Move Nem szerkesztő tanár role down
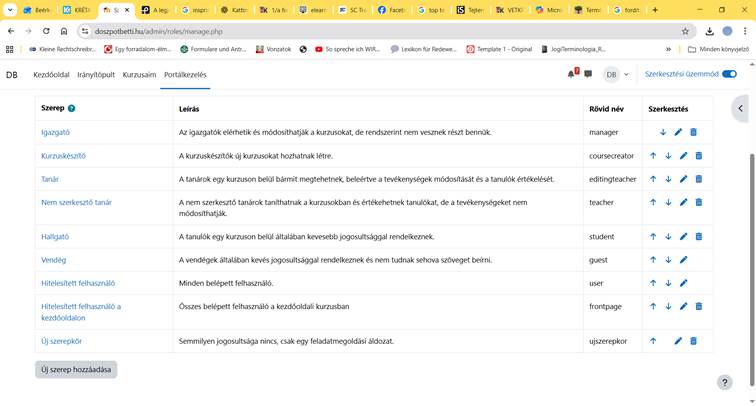 668,202
